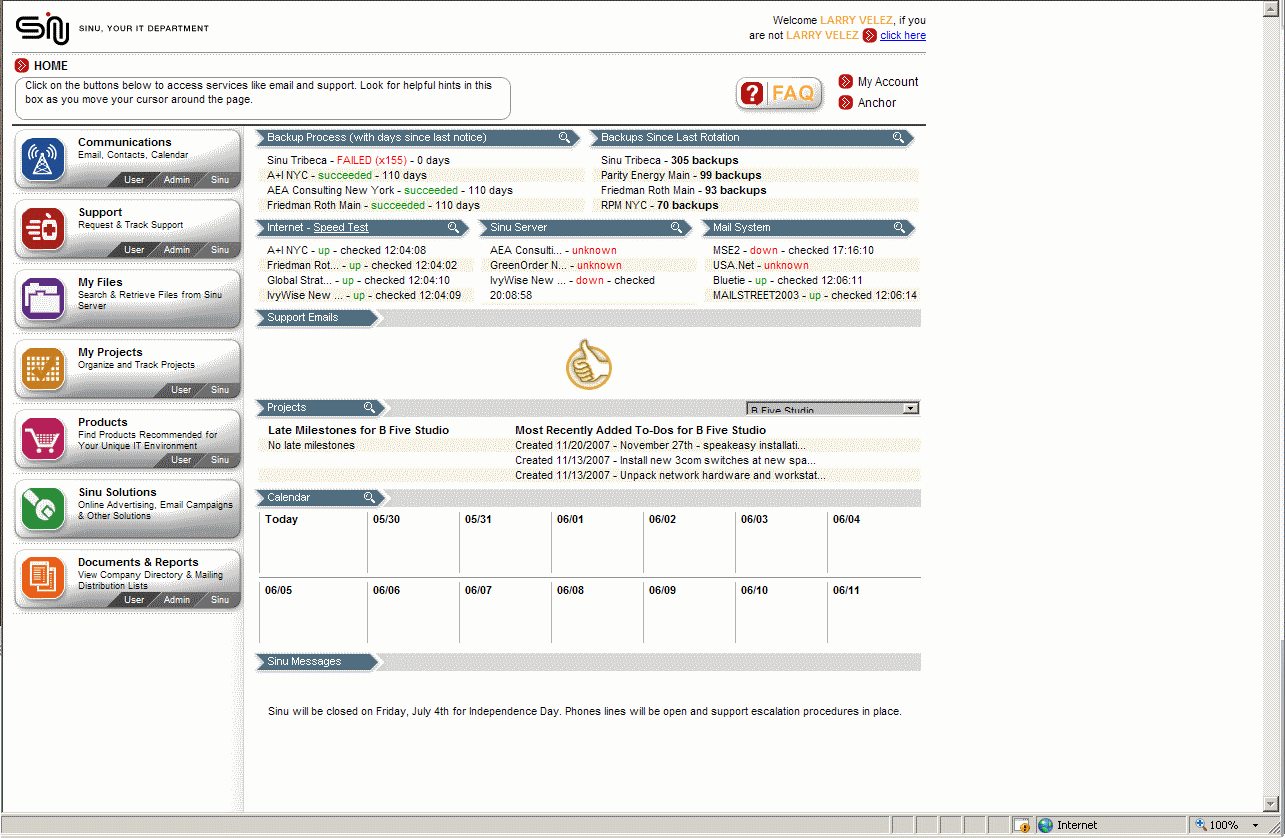Viewport: 1285px width, 838px height.
Task: Run the Internet Speed Test link
Action: 340,227
